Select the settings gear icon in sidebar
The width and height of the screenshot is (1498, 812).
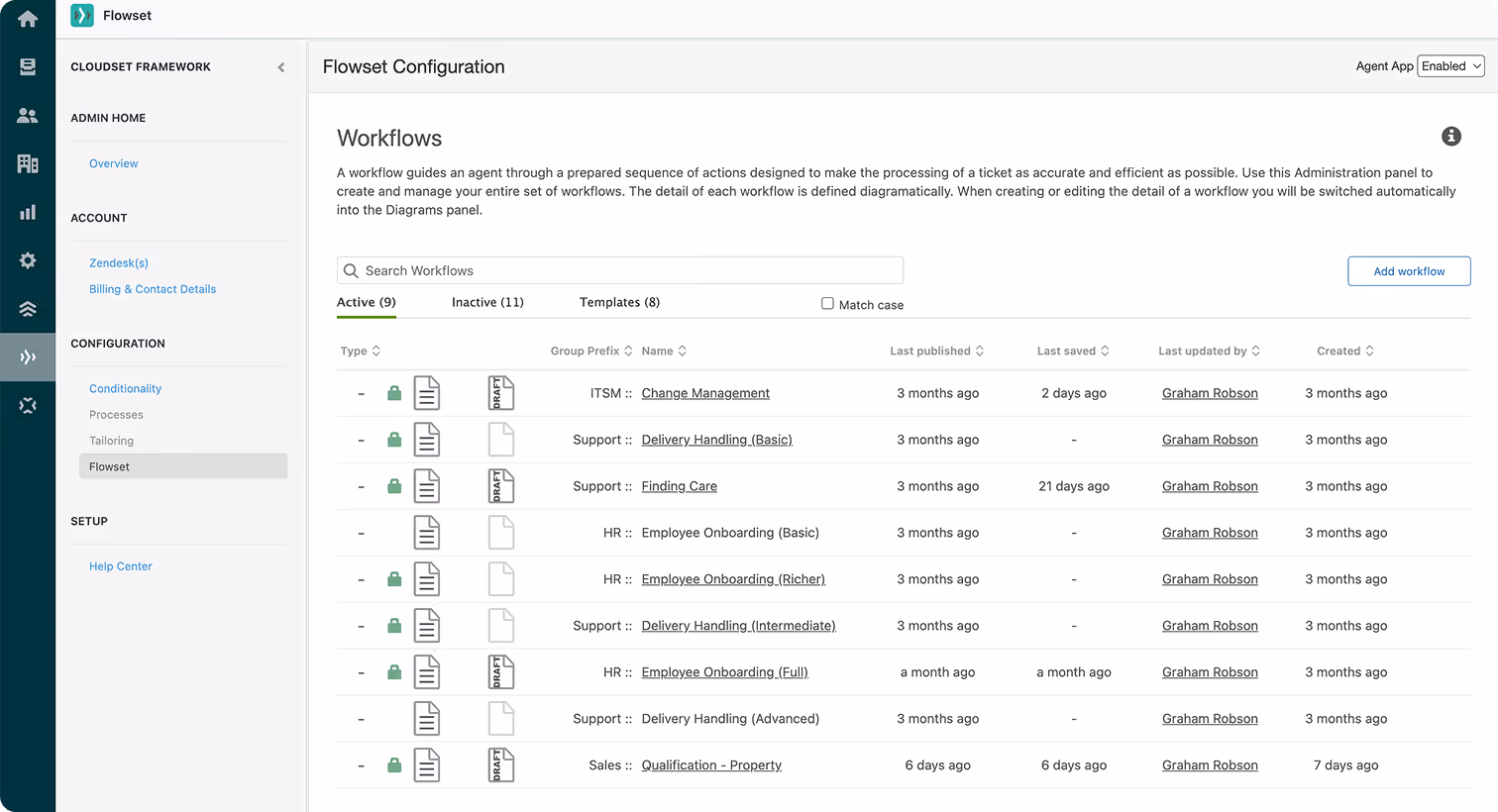27,260
